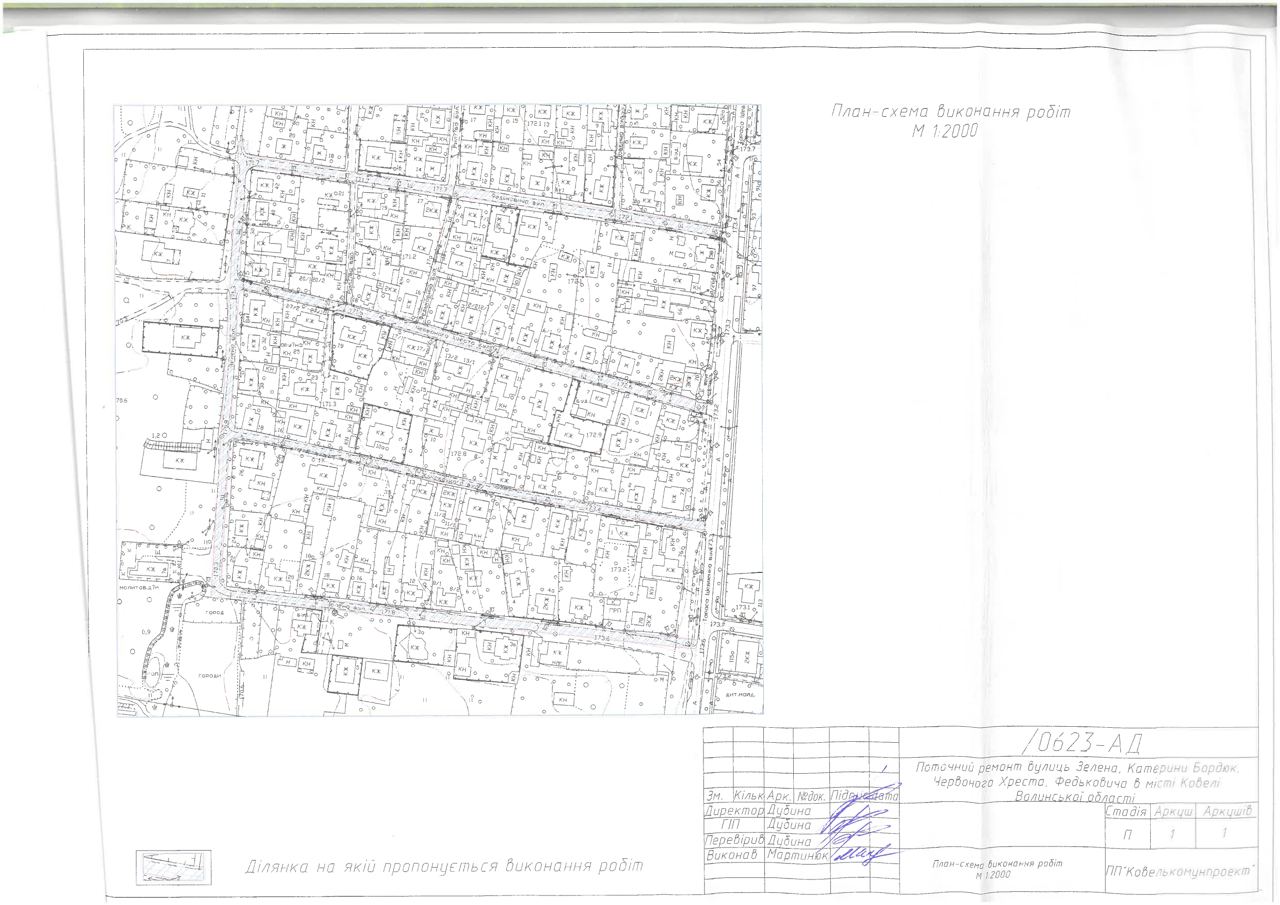Click the project title 'Поточний ремонт вулиць Зелена'

pyautogui.click(x=1076, y=768)
